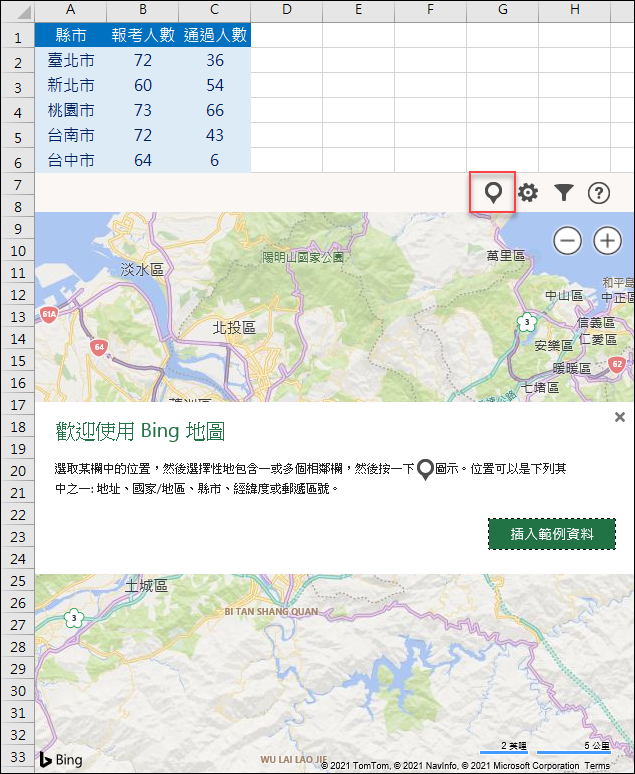Click the 通過人數 header cell

click(214, 35)
